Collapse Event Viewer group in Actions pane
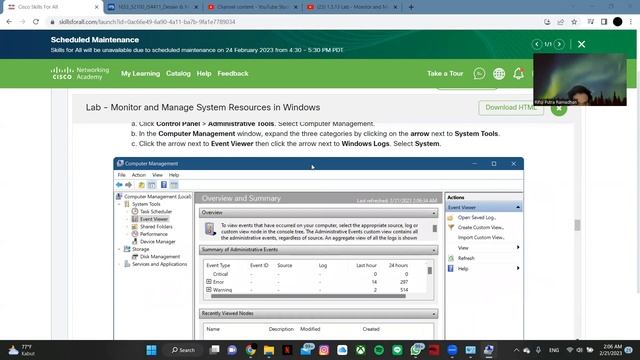This screenshot has width=640, height=360. [x=518, y=207]
